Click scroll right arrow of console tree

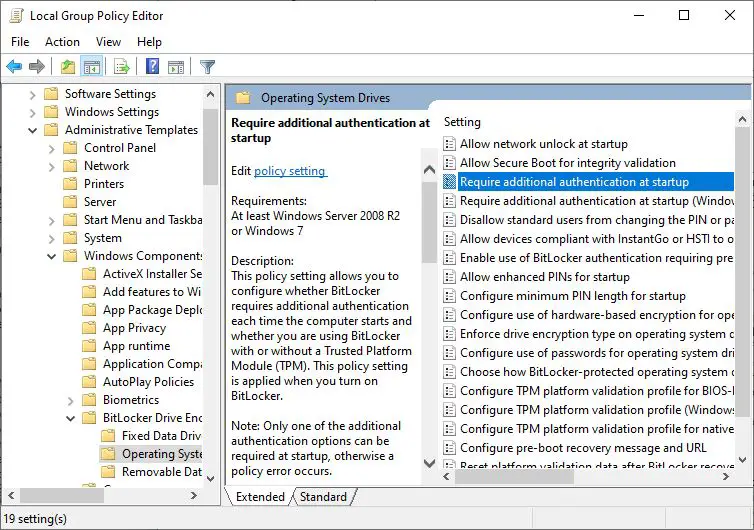(194, 495)
